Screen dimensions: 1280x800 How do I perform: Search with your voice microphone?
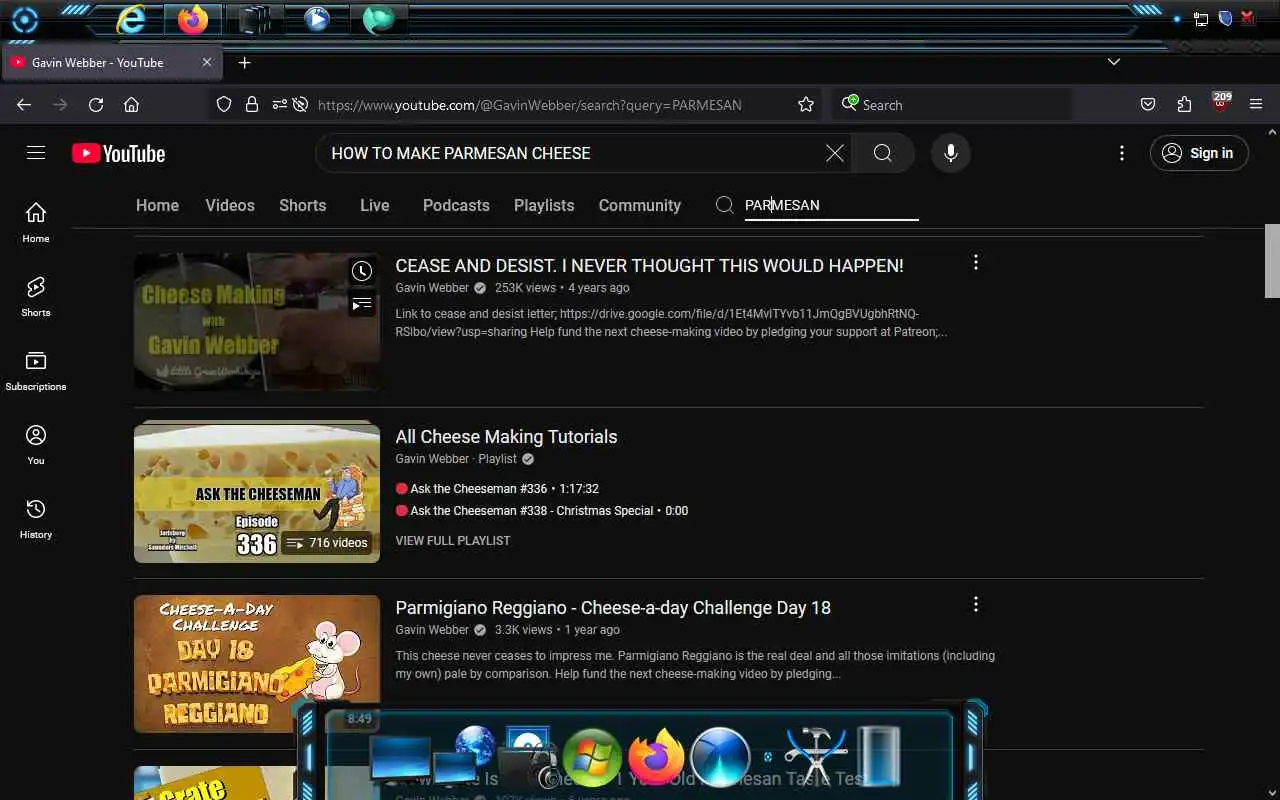[x=950, y=153]
